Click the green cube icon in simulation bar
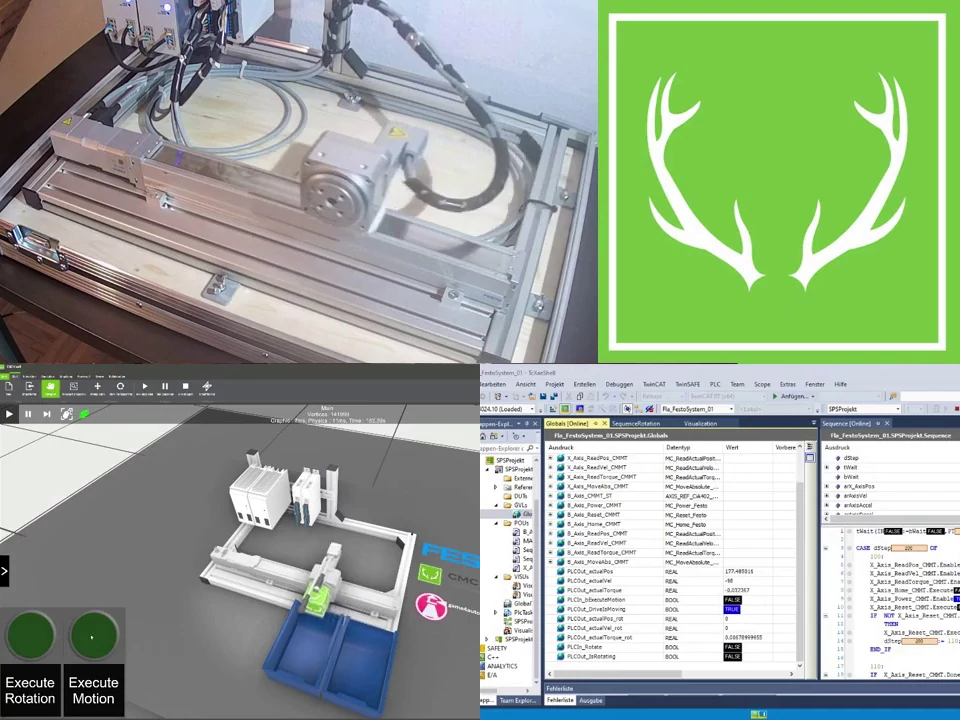 84,414
